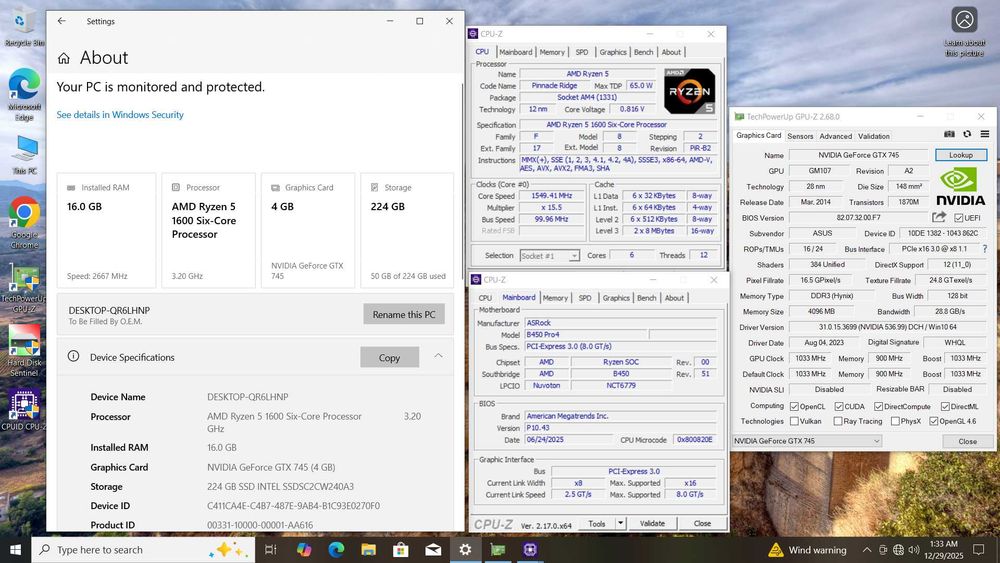Open the Recycle Bin desktop icon
1000x563 pixels.
pos(23,27)
